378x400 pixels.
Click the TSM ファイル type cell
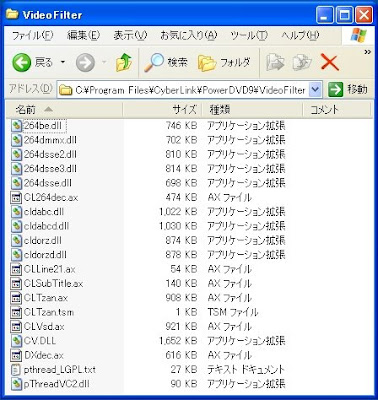233,312
